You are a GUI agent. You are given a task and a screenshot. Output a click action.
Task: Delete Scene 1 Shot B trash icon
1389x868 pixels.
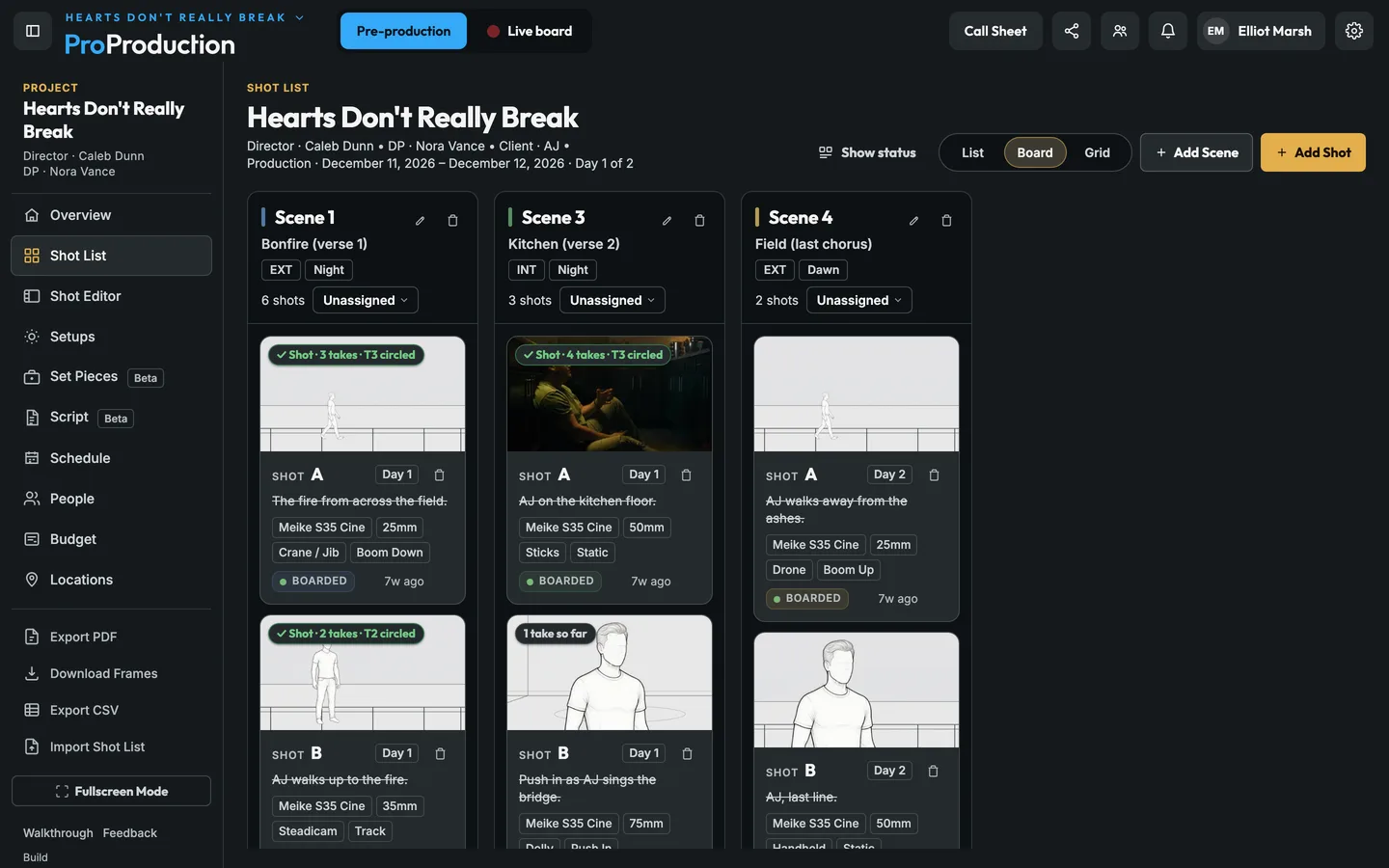[441, 753]
